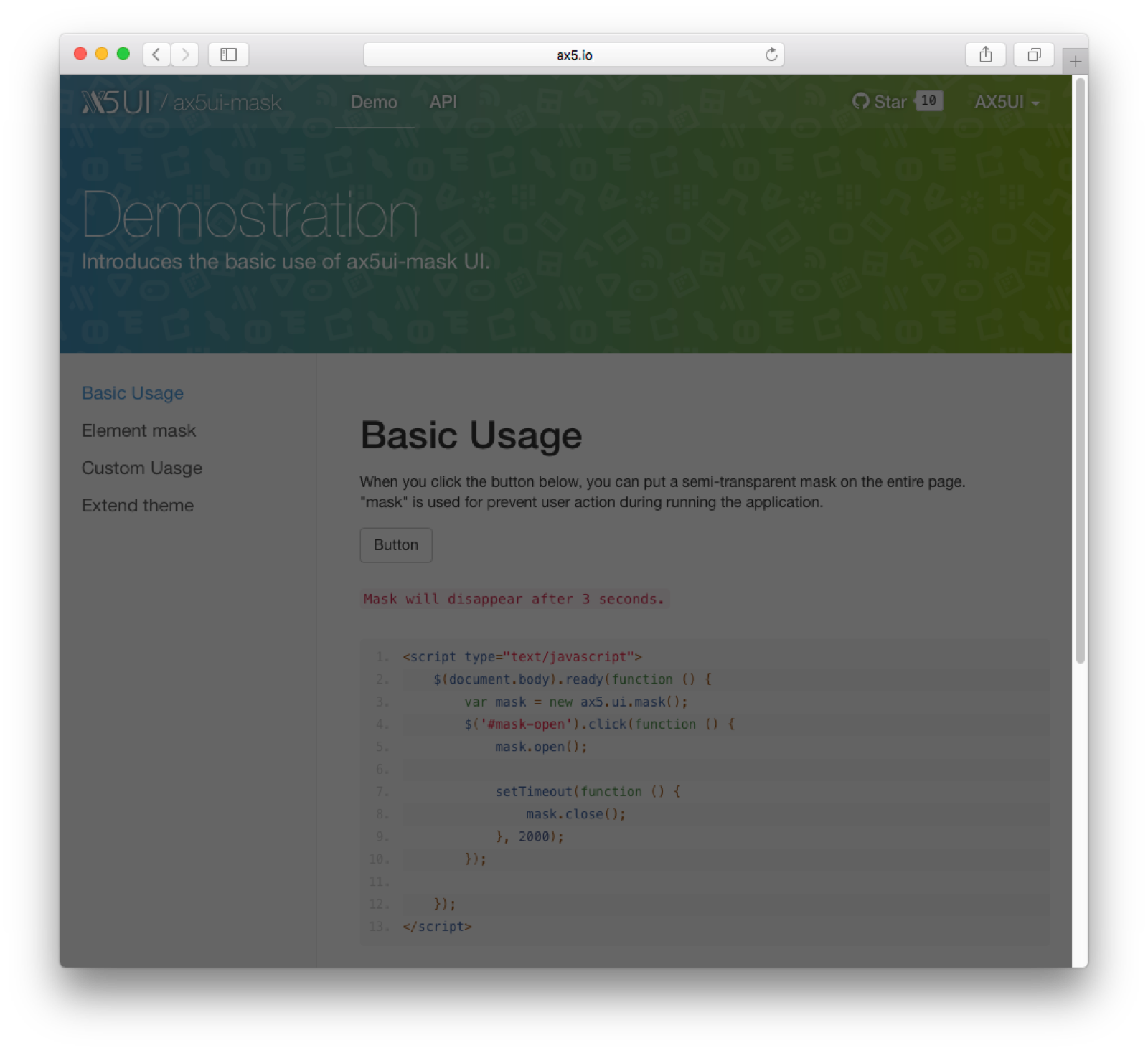Show the Safari sidebar

[228, 55]
